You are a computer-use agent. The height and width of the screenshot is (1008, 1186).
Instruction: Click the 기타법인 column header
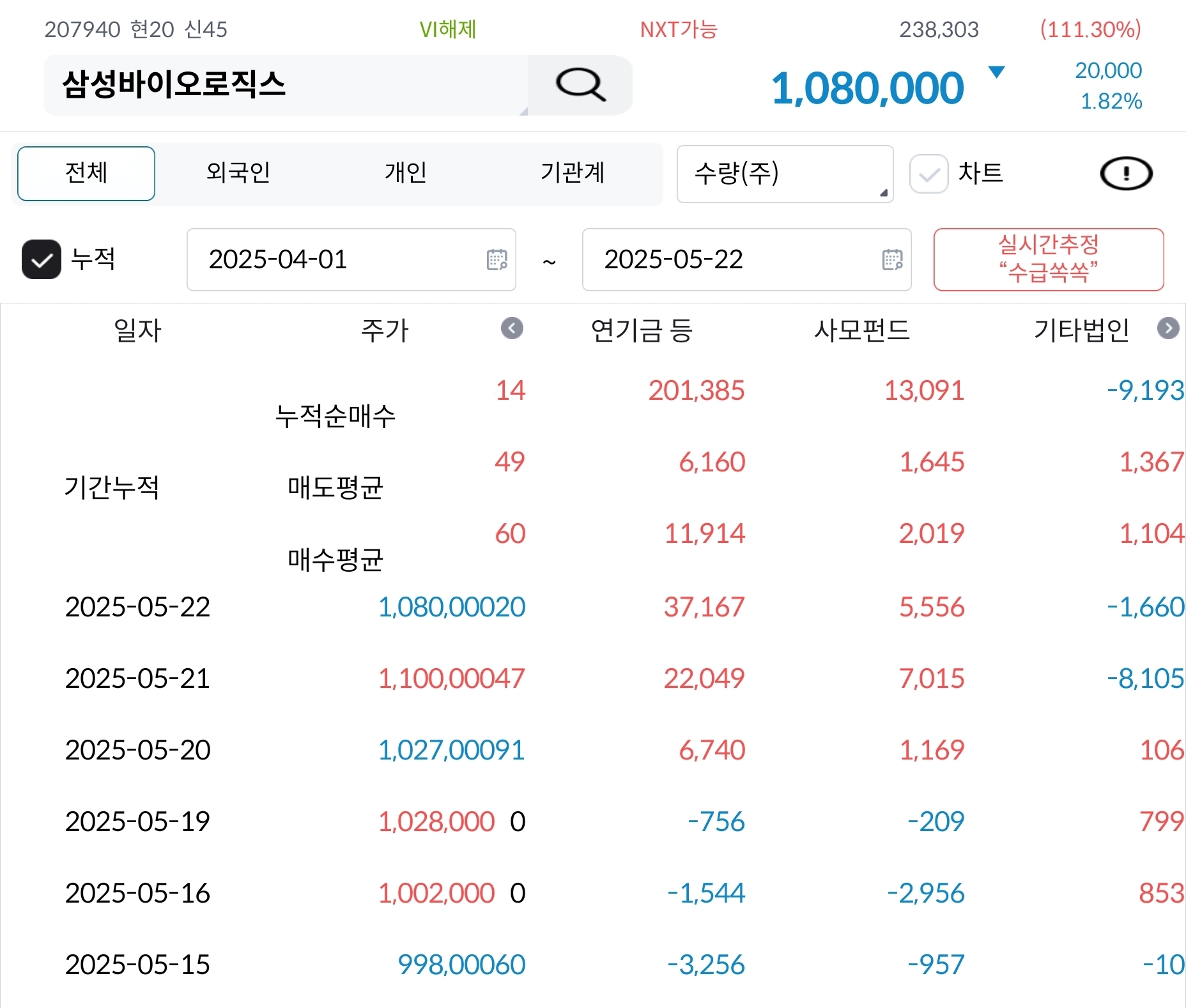click(1082, 330)
